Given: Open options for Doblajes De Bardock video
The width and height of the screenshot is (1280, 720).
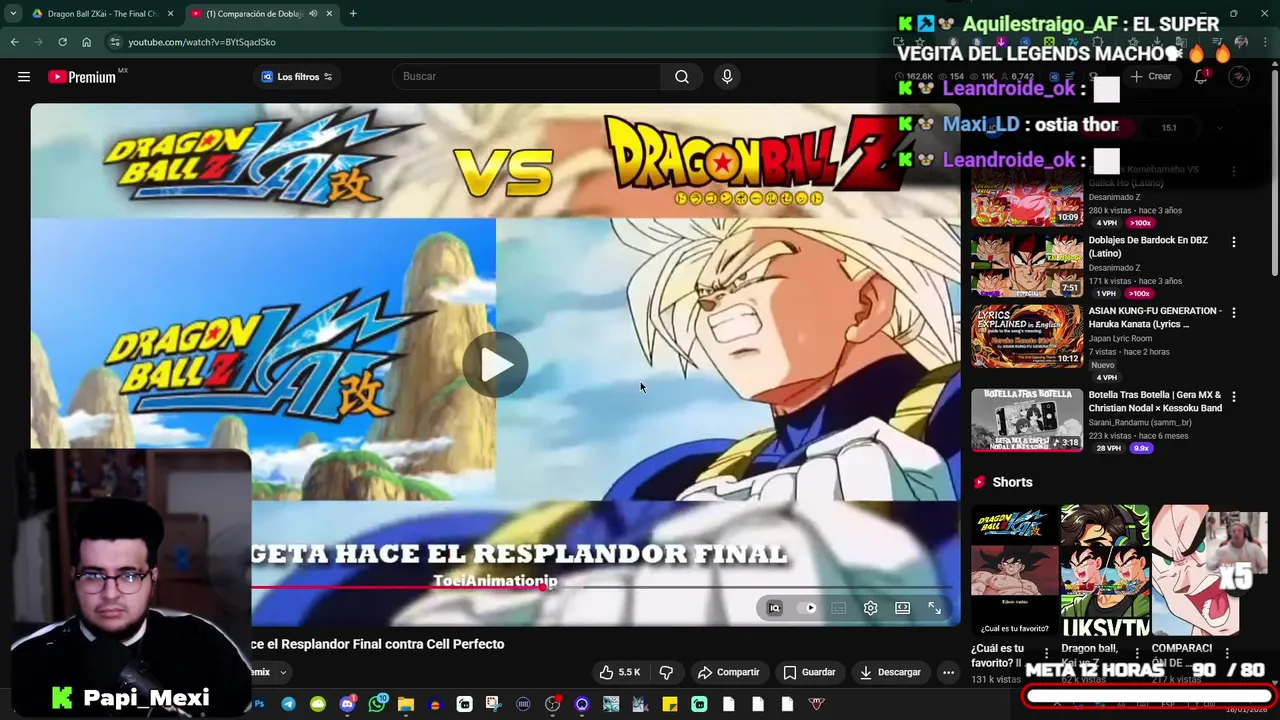Looking at the screenshot, I should click(1233, 242).
